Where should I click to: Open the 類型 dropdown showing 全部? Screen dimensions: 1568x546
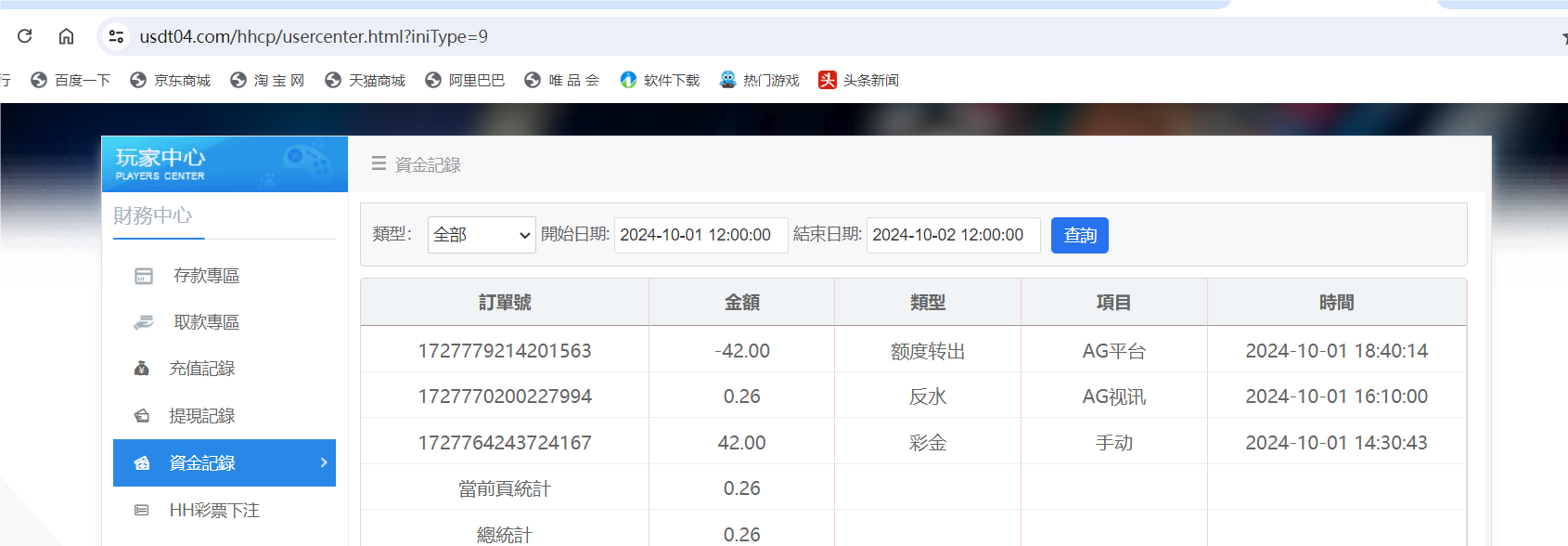(482, 235)
